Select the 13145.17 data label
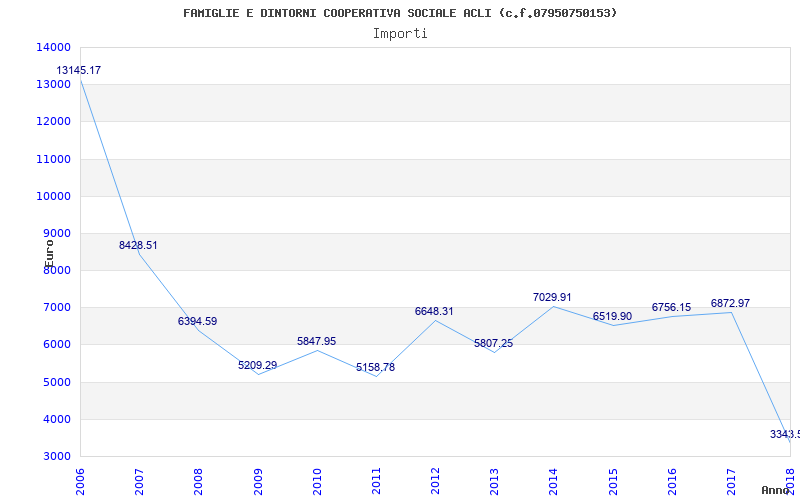Image resolution: width=800 pixels, height=500 pixels. point(79,70)
